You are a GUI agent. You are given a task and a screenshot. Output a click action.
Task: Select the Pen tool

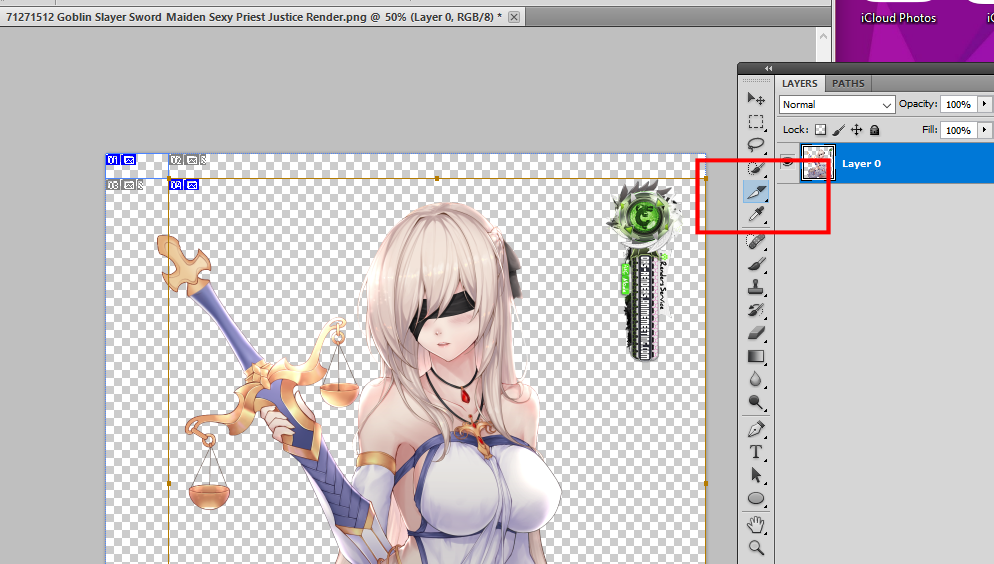tap(756, 429)
